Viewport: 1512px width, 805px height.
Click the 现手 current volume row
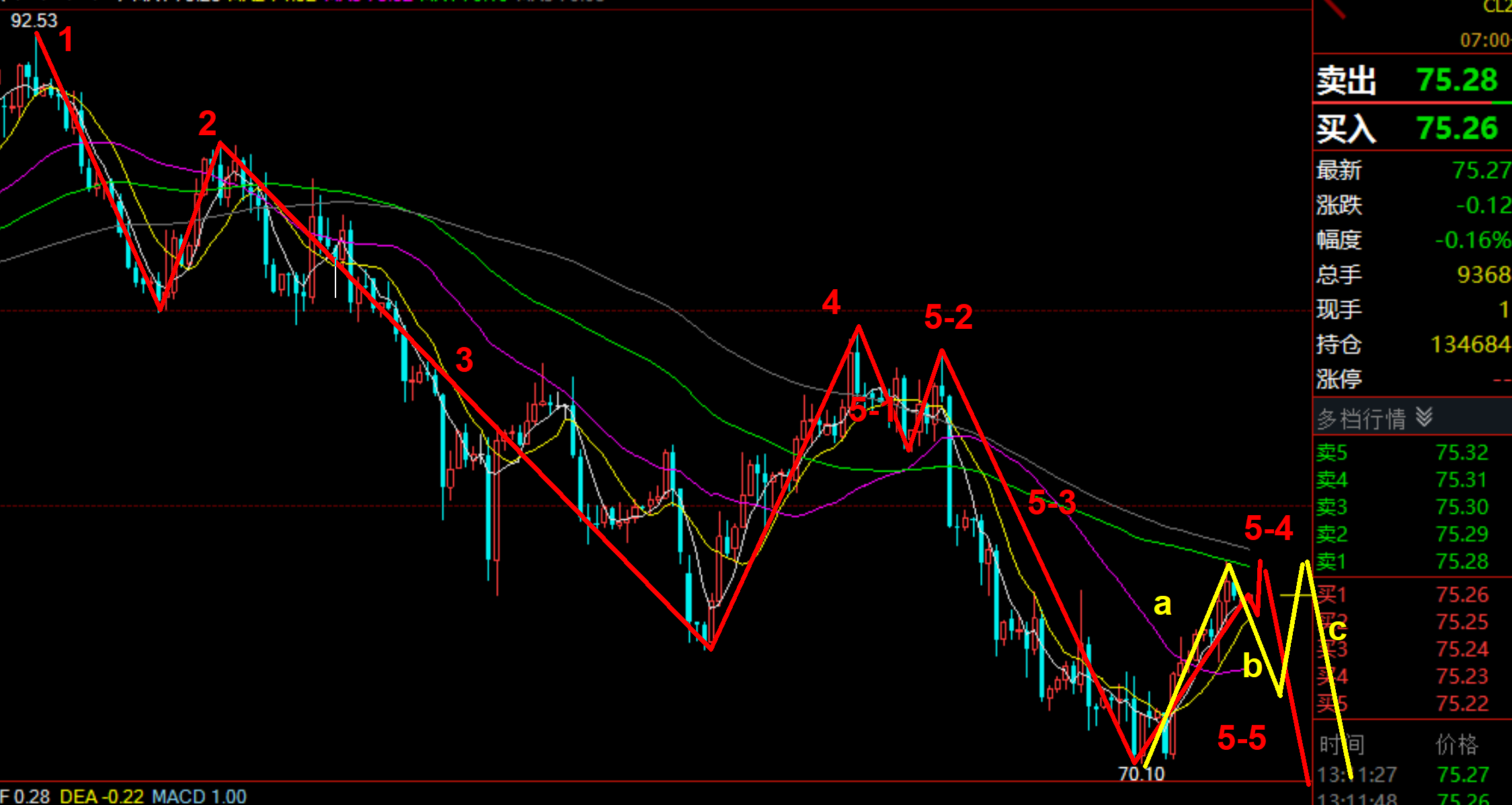[1412, 309]
